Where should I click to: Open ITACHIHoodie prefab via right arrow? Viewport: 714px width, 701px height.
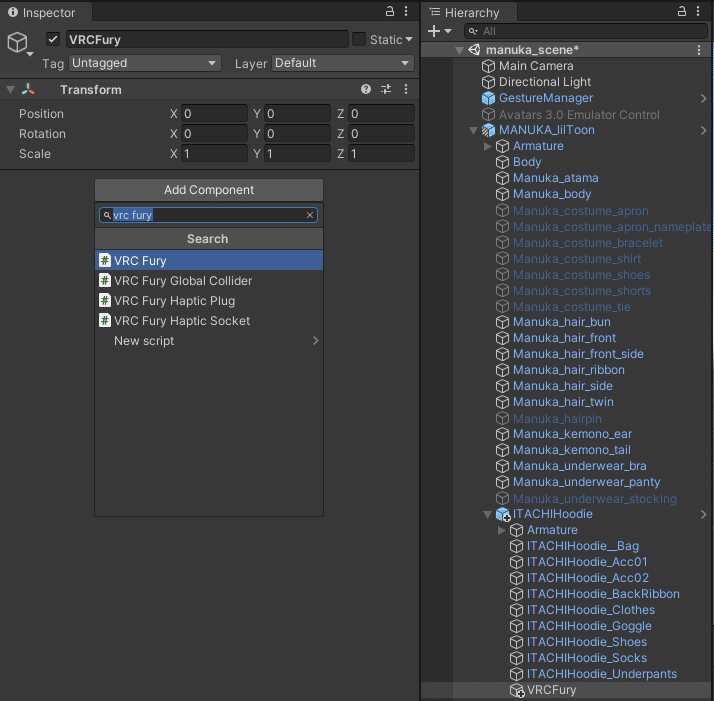click(704, 515)
